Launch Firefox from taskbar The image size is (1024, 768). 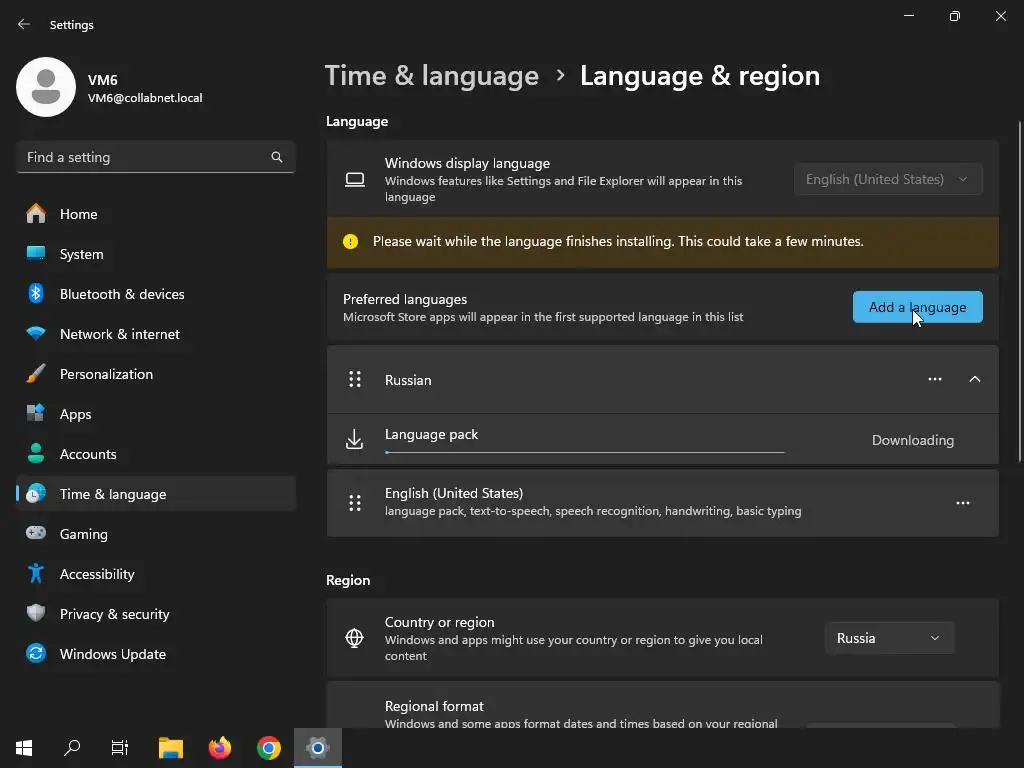click(x=220, y=748)
